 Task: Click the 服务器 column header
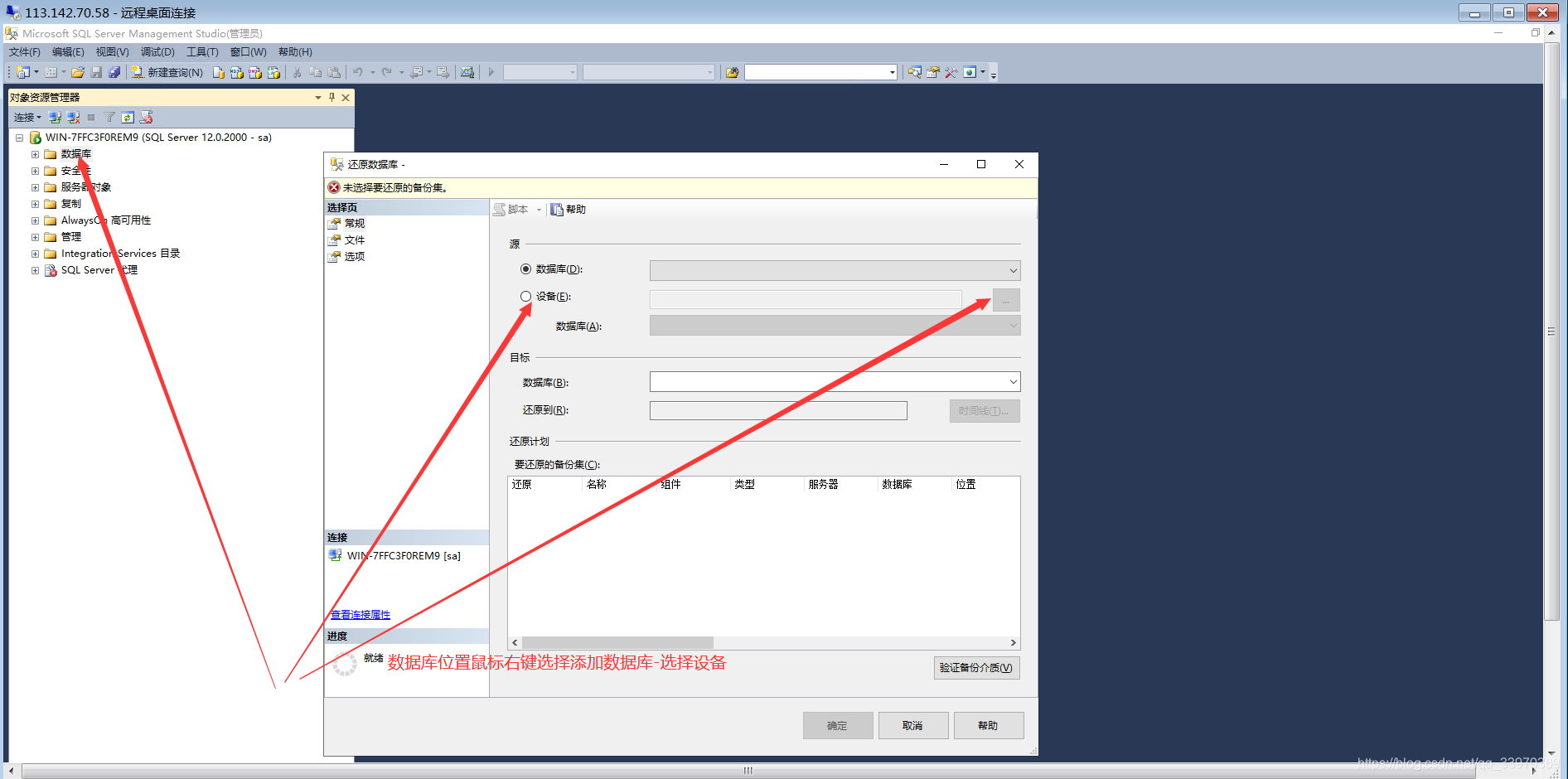point(823,485)
